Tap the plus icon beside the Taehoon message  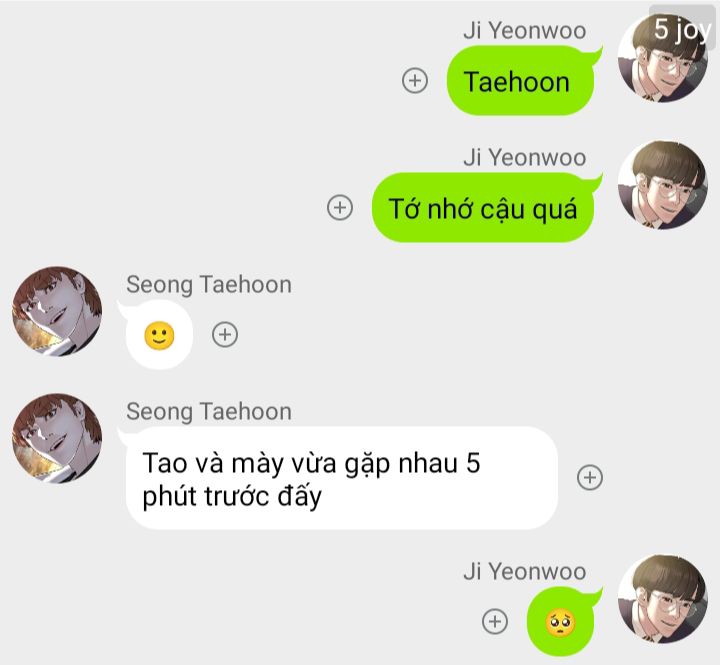pos(415,81)
